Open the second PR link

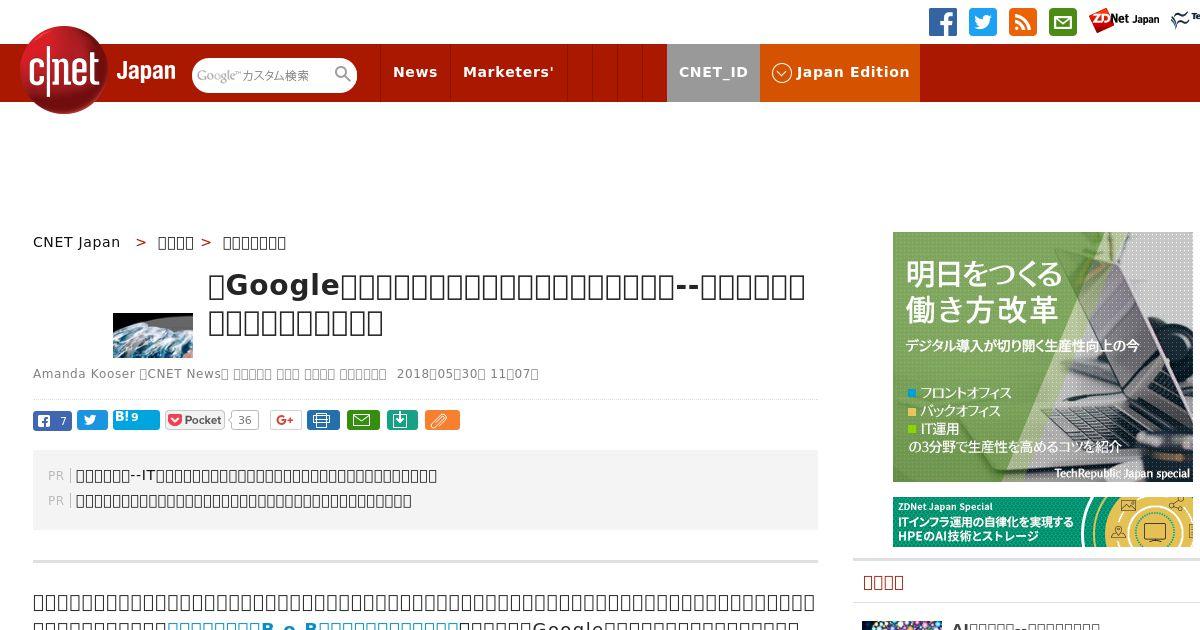[243, 501]
